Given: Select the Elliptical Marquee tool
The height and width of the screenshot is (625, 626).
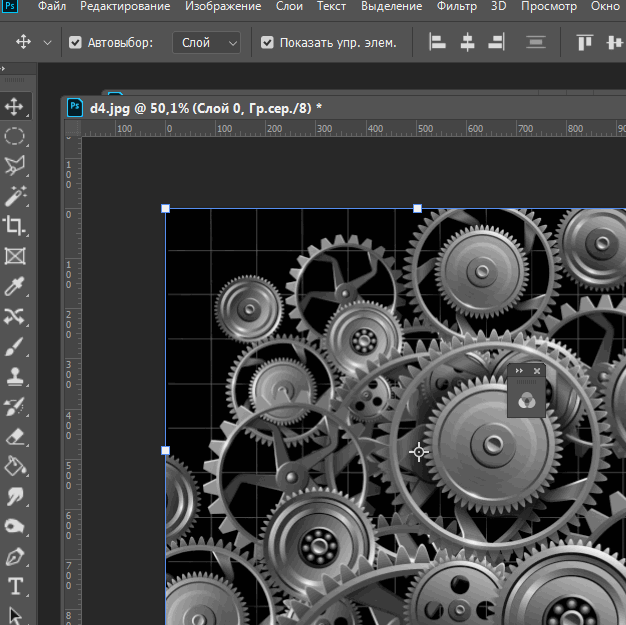Looking at the screenshot, I should pos(14,137).
